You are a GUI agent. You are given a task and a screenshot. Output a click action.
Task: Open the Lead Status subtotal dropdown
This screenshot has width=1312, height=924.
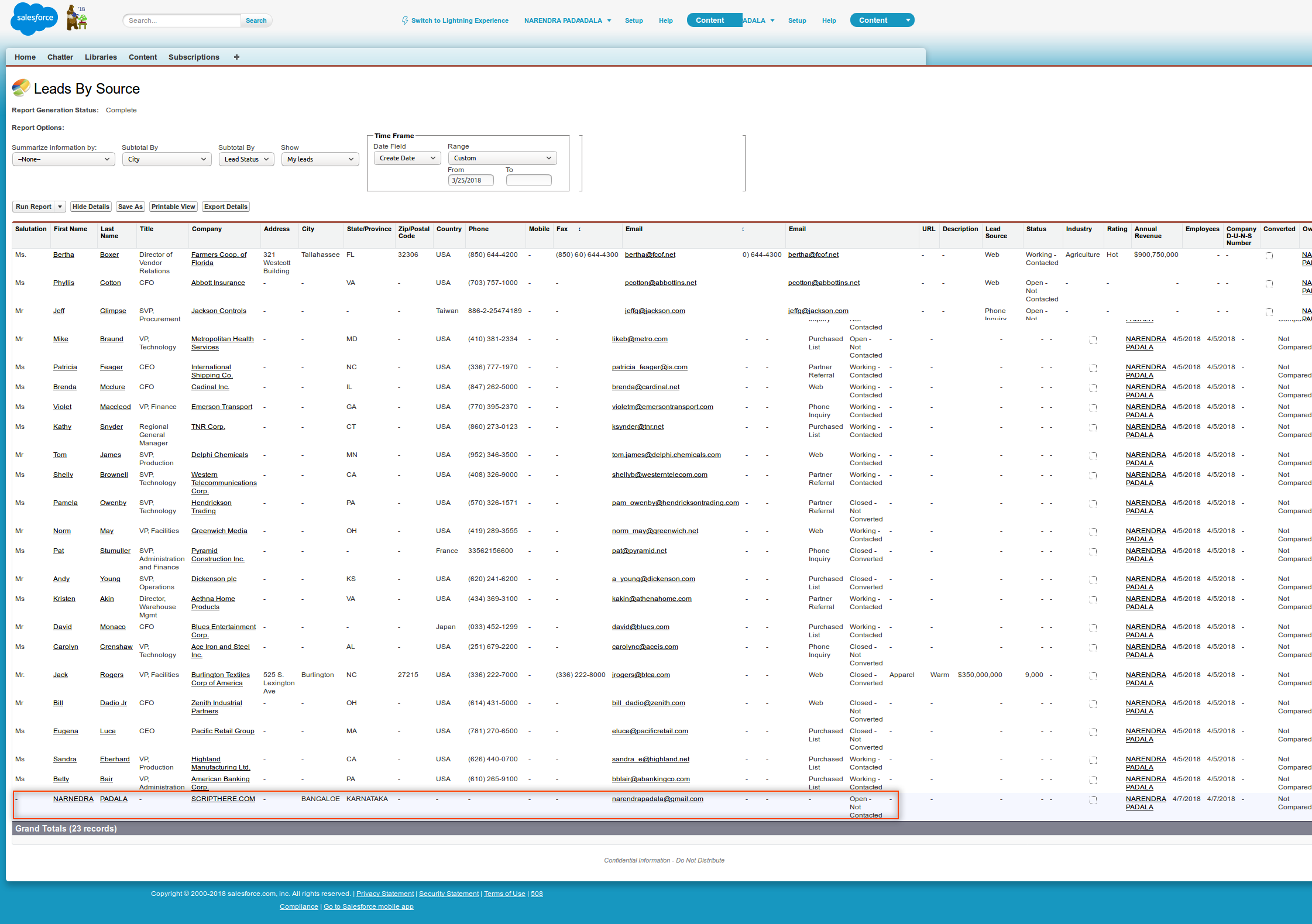click(x=246, y=159)
